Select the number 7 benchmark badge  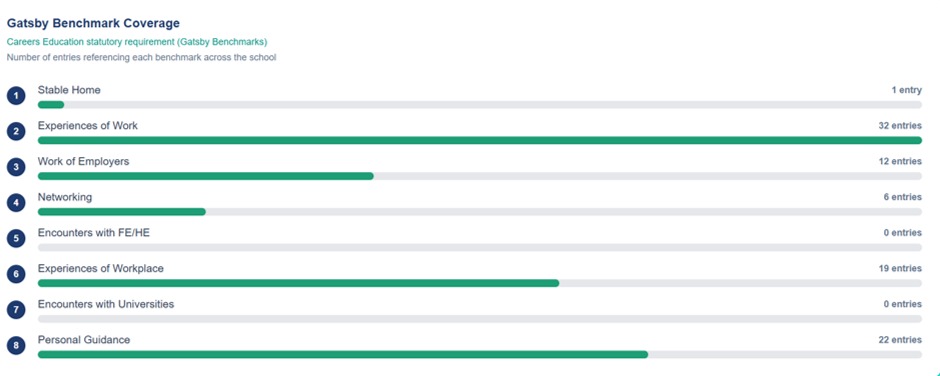pyautogui.click(x=16, y=310)
